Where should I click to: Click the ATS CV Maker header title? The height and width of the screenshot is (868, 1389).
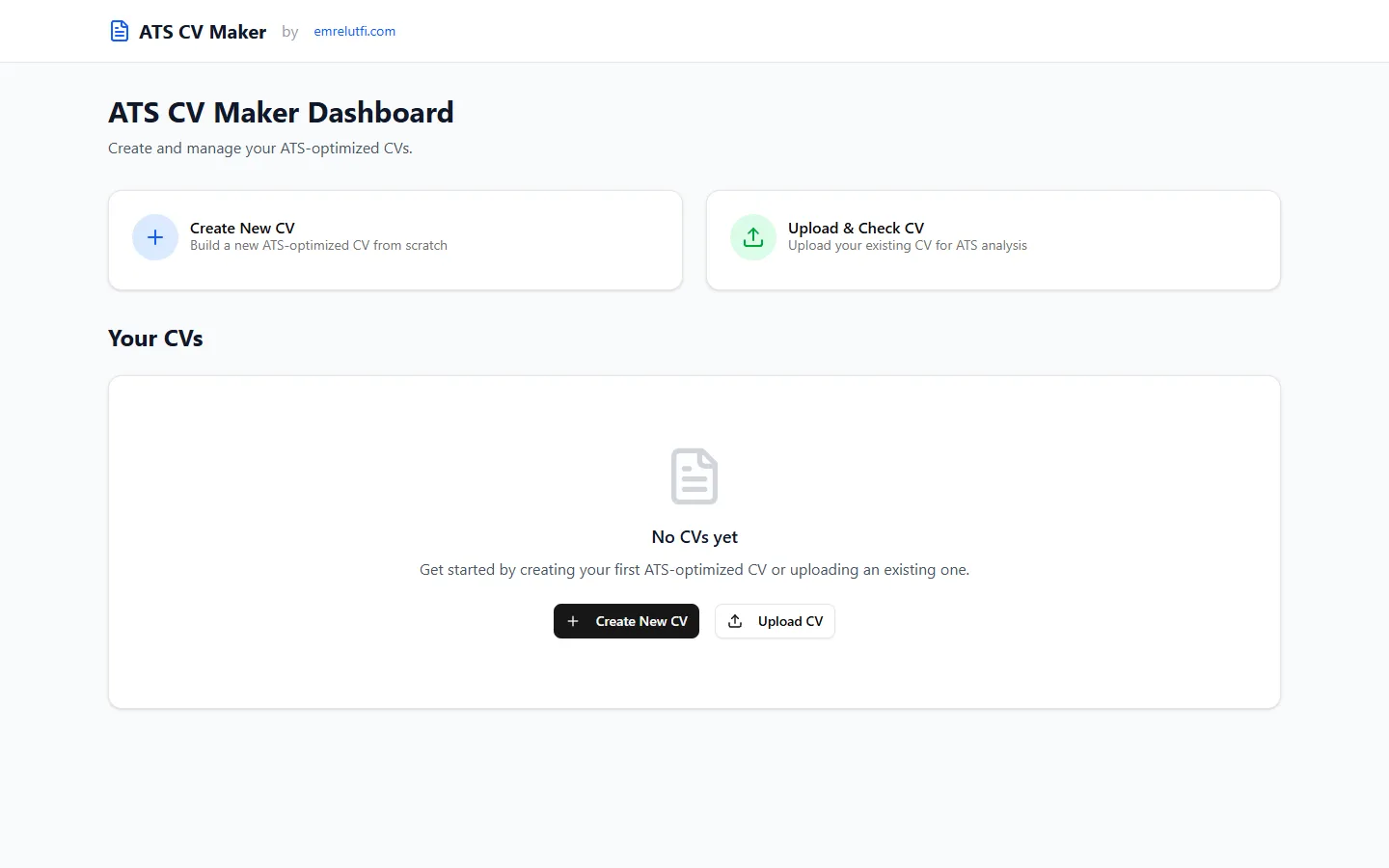click(203, 32)
